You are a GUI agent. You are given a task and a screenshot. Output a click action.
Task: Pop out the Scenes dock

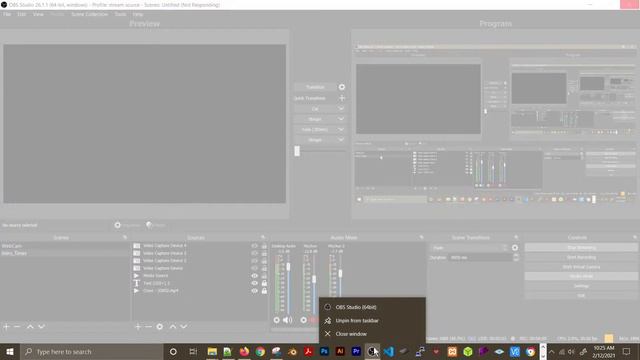[124, 237]
